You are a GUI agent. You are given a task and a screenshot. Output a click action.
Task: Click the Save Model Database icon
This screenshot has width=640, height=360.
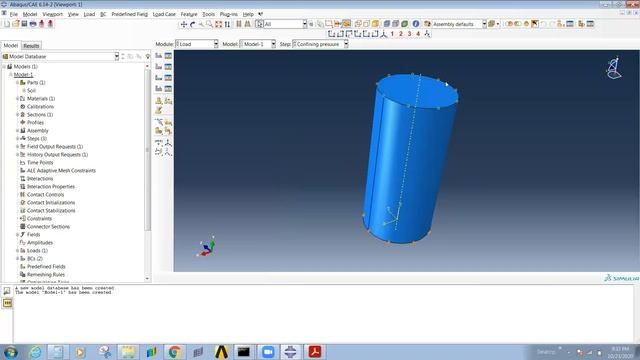(24, 24)
